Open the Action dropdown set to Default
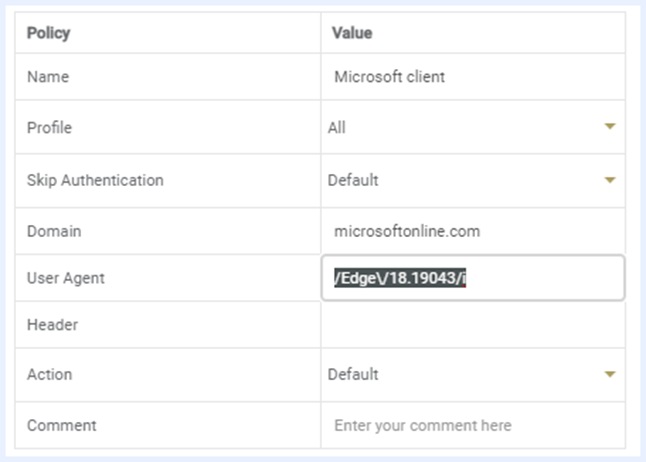The width and height of the screenshot is (646, 462). [x=470, y=375]
